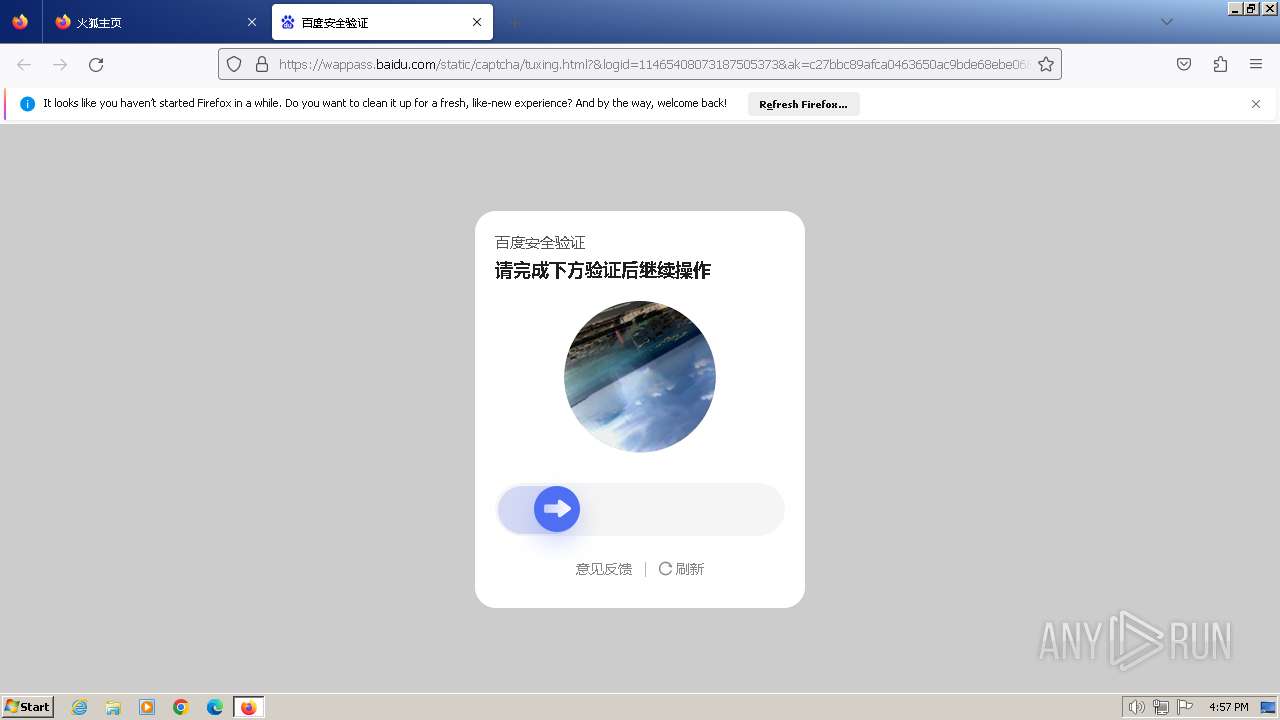Image resolution: width=1280 pixels, height=720 pixels.
Task: Dismiss the Firefox refresh notification bar
Action: tap(1256, 104)
